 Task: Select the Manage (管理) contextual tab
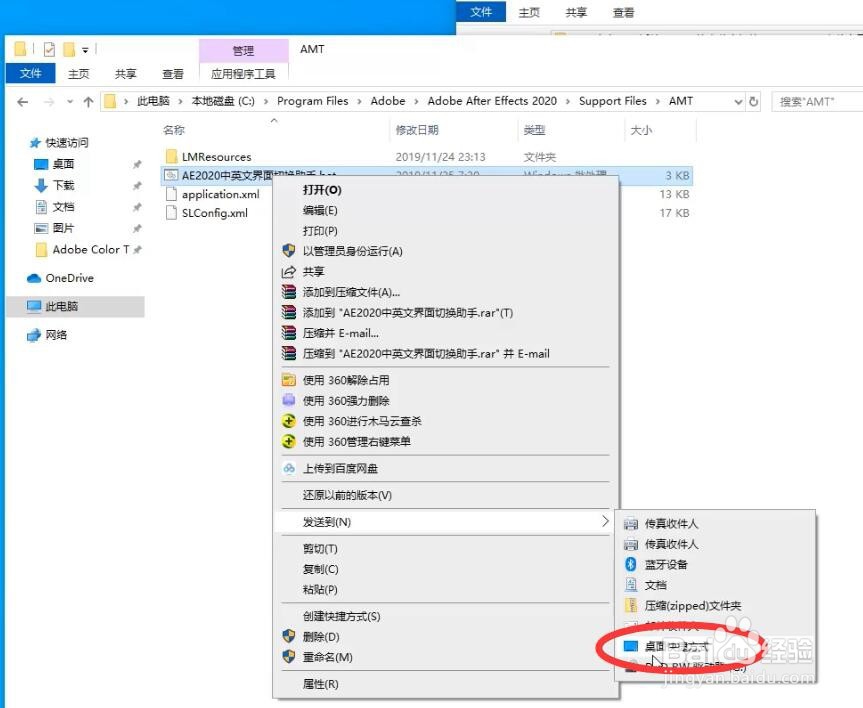point(243,51)
